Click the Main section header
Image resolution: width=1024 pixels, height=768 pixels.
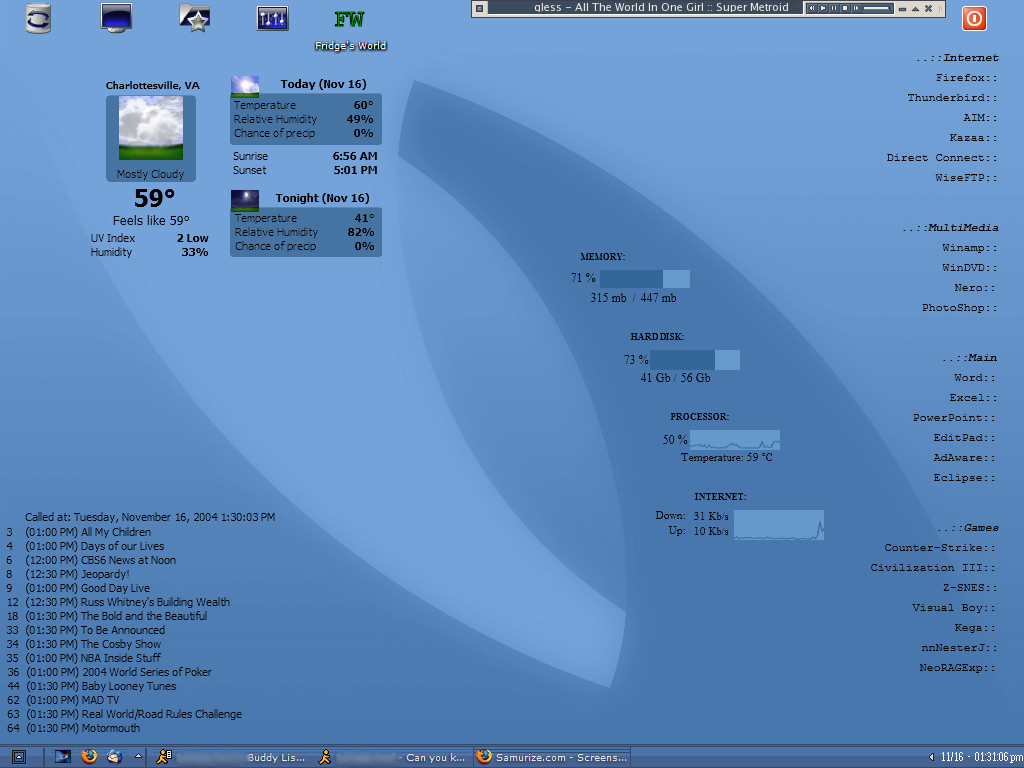969,357
